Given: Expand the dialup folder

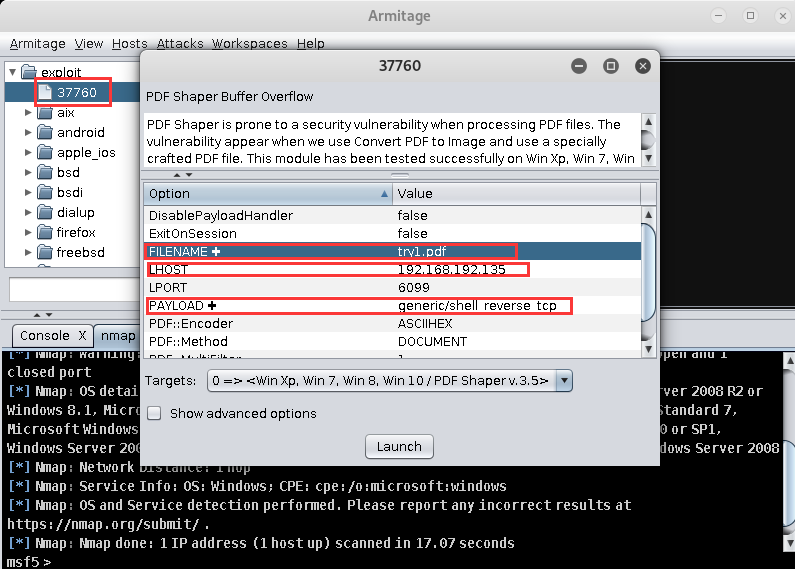Looking at the screenshot, I should pos(28,212).
